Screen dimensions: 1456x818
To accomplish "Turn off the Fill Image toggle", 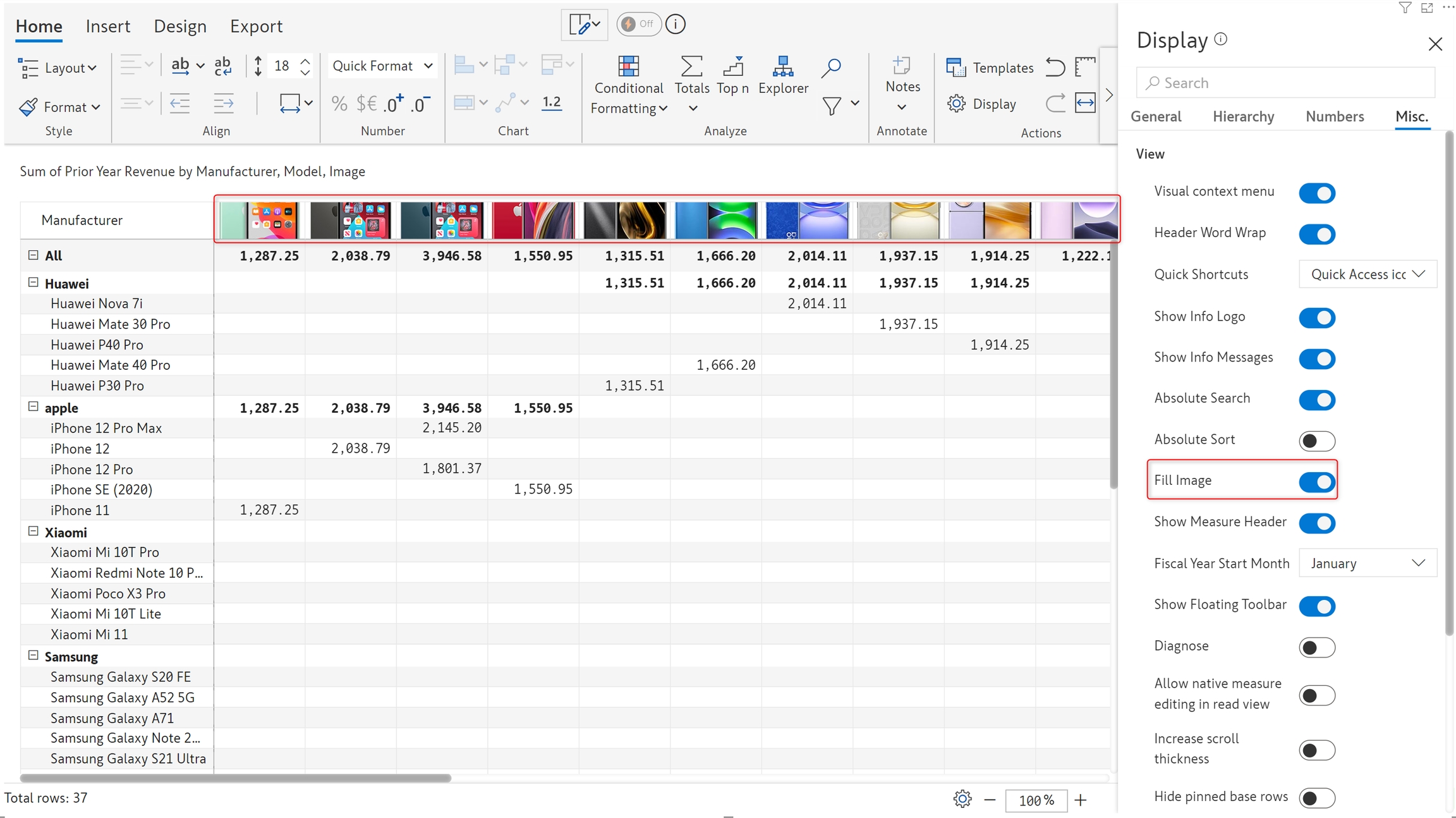I will 1316,482.
